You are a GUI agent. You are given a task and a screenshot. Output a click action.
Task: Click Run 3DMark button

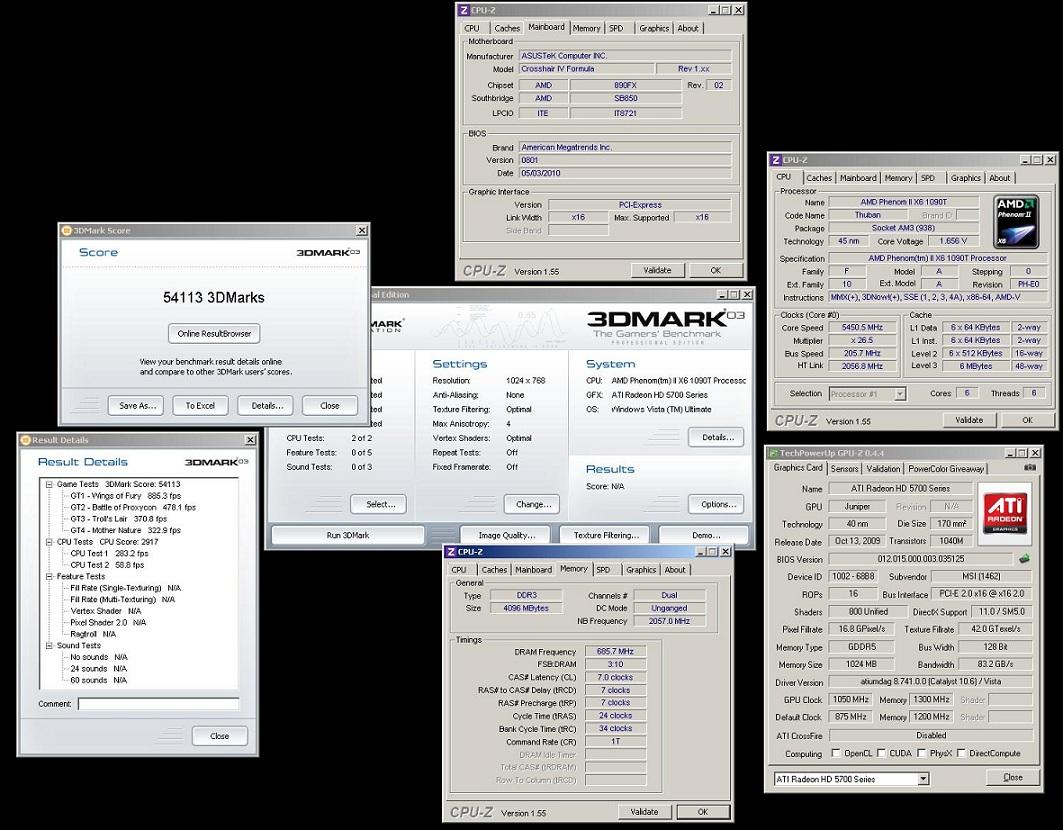pos(348,535)
